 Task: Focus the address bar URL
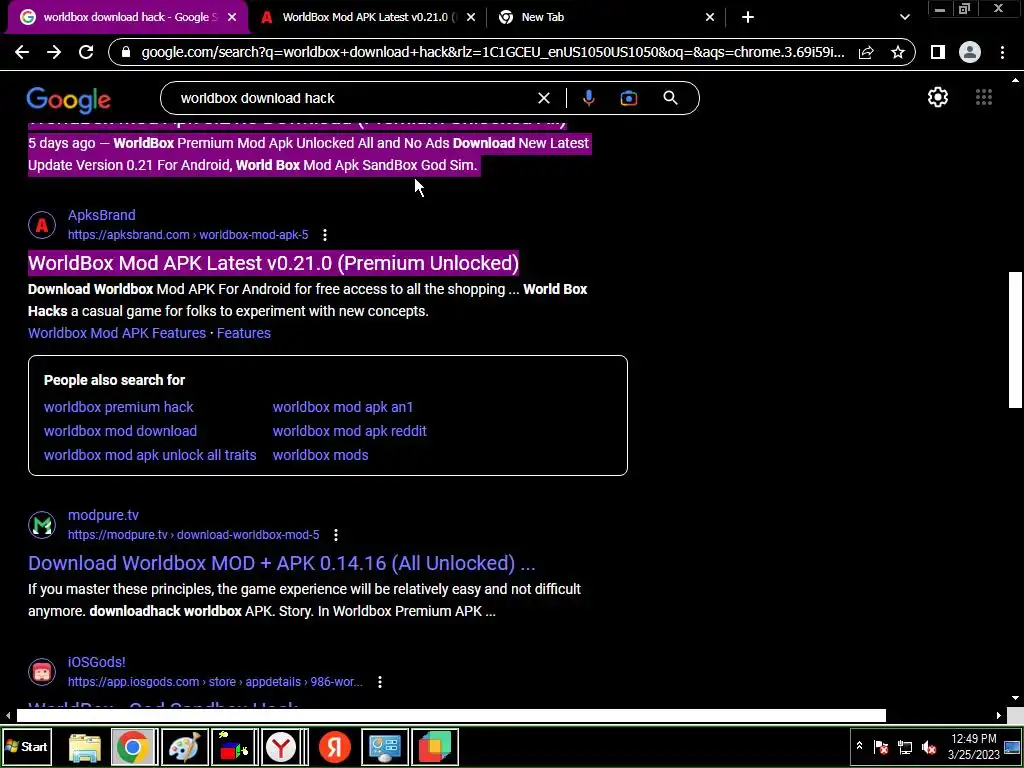click(x=492, y=52)
